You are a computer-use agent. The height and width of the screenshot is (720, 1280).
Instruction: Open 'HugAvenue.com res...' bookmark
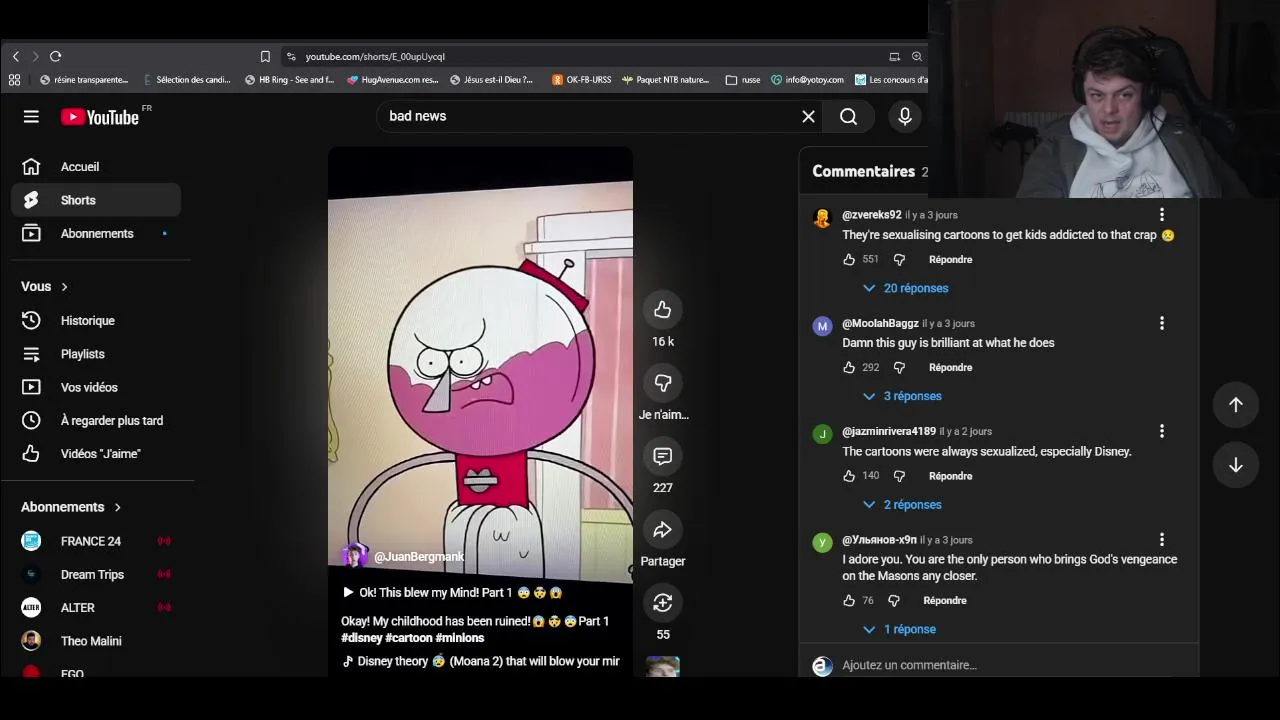(x=393, y=80)
